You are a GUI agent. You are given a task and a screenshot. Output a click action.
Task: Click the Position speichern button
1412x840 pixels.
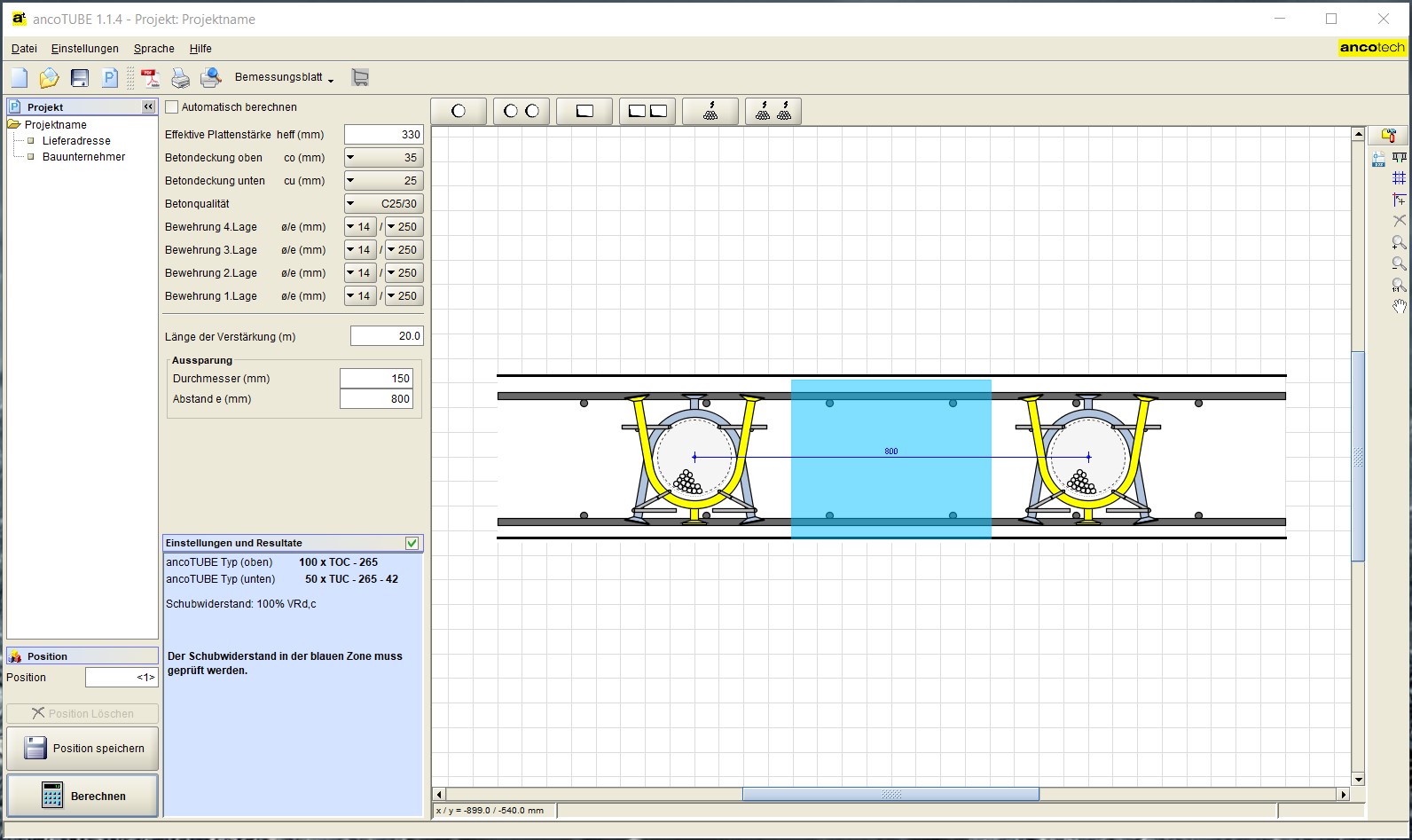(x=82, y=749)
